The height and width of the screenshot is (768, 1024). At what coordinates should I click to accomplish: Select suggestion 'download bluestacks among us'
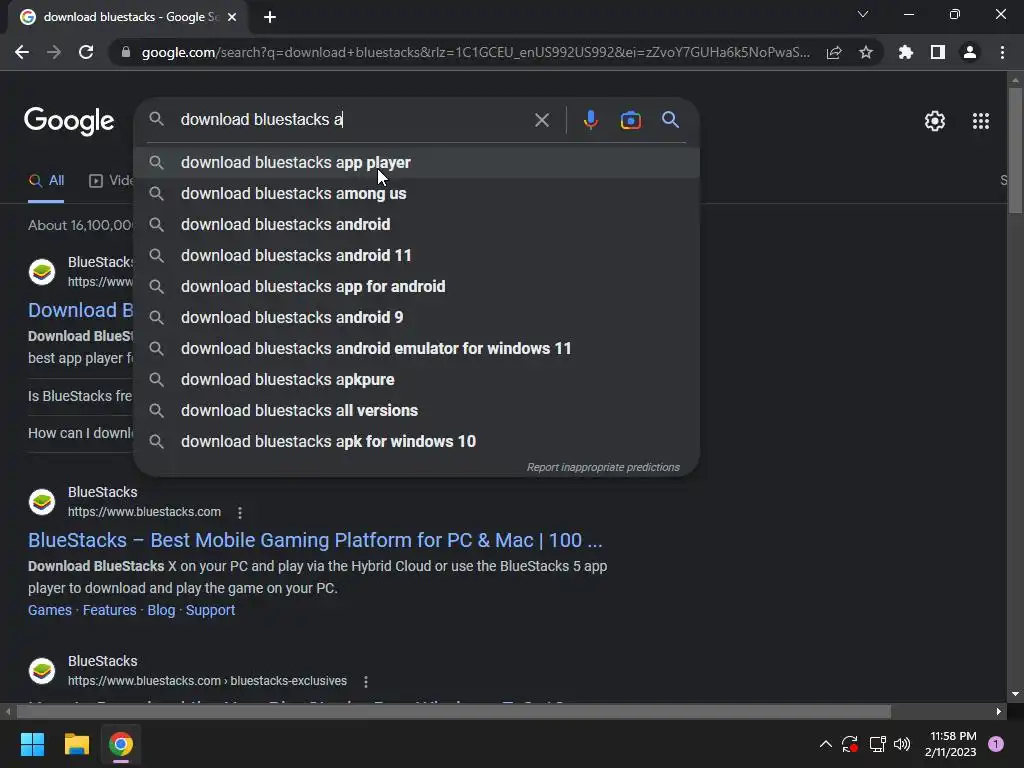click(417, 193)
